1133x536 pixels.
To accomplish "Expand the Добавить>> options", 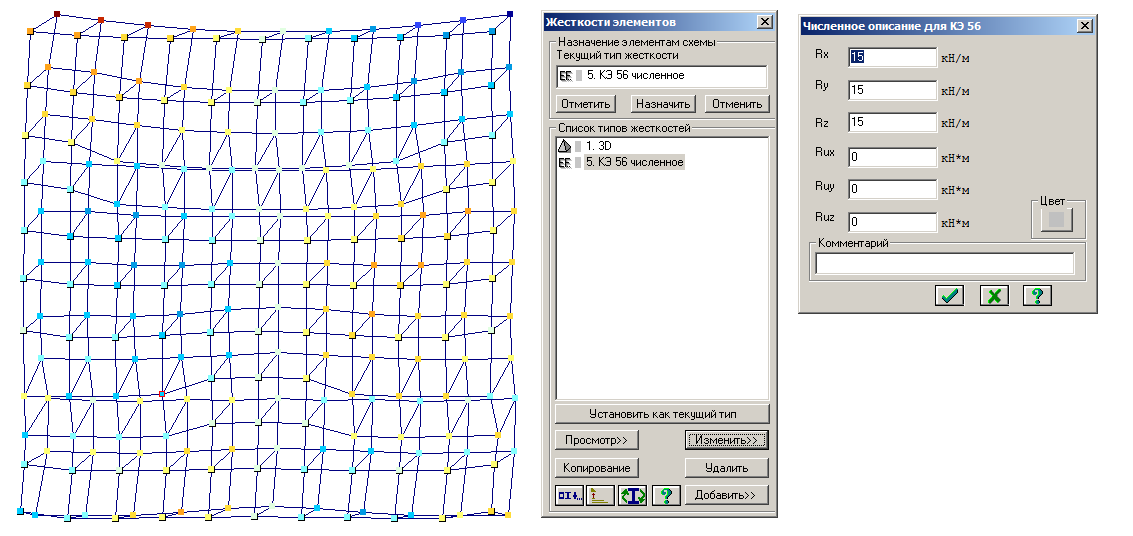I will click(x=726, y=496).
